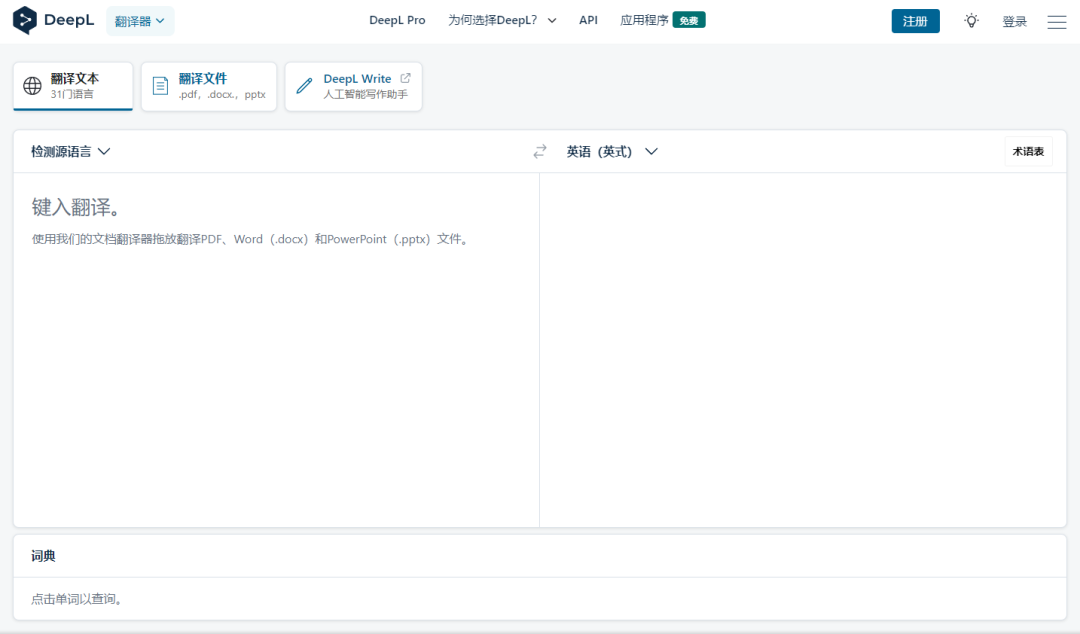Open the DeepL Write tab
Screen dimensions: 1080x634
[353, 86]
